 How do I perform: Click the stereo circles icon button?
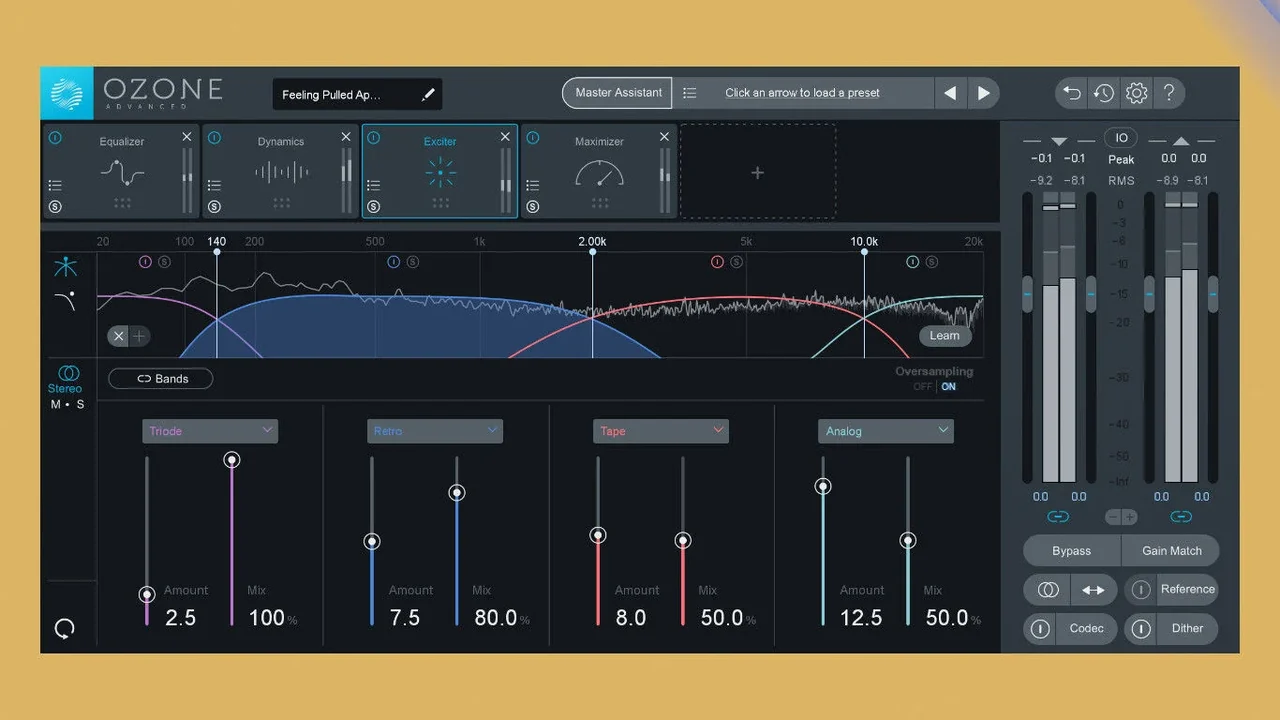click(1047, 590)
